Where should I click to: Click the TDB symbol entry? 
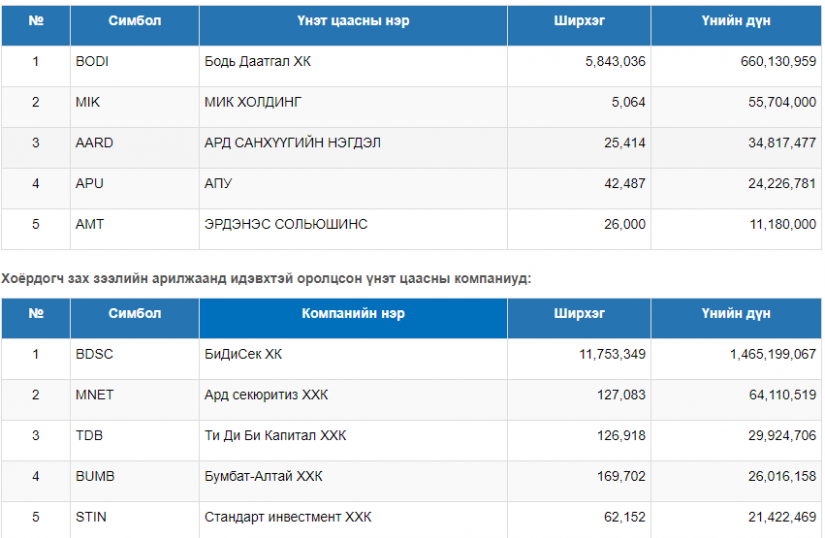tap(89, 436)
